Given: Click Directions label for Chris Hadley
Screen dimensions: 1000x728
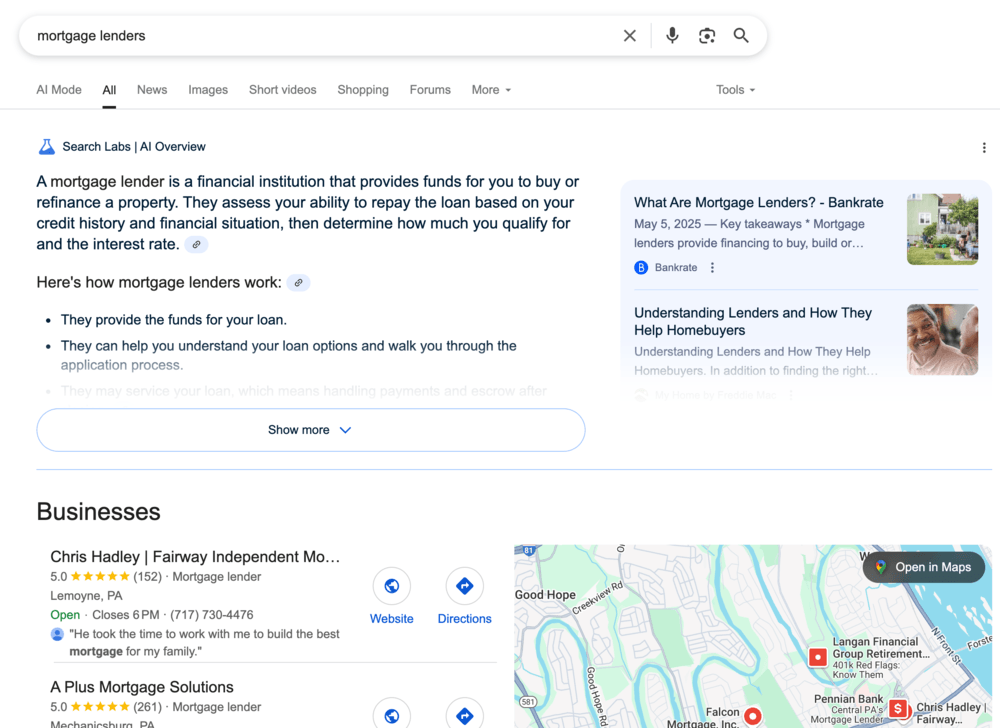Looking at the screenshot, I should coord(464,619).
